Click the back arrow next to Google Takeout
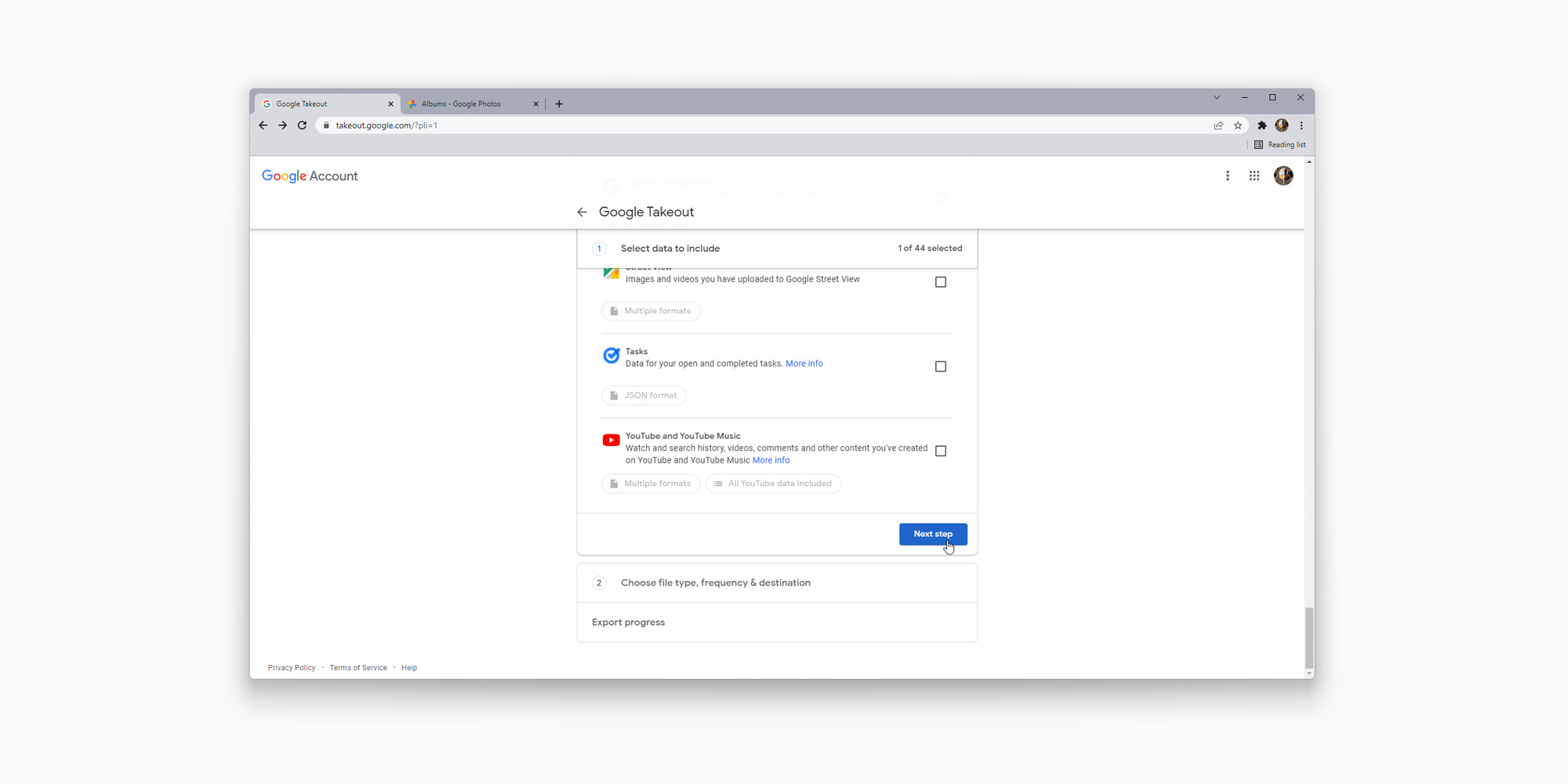 tap(582, 212)
